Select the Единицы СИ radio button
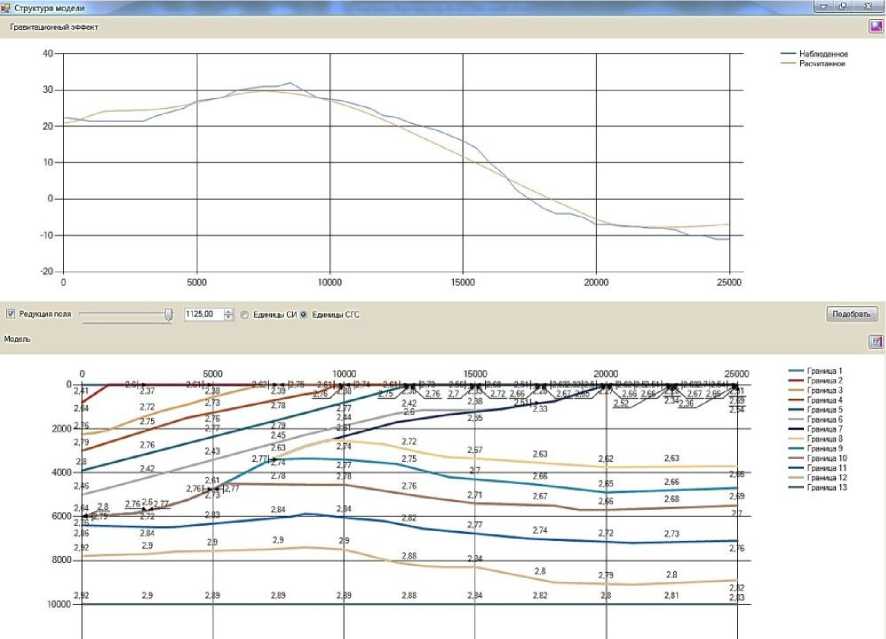The width and height of the screenshot is (886, 639). [244, 315]
